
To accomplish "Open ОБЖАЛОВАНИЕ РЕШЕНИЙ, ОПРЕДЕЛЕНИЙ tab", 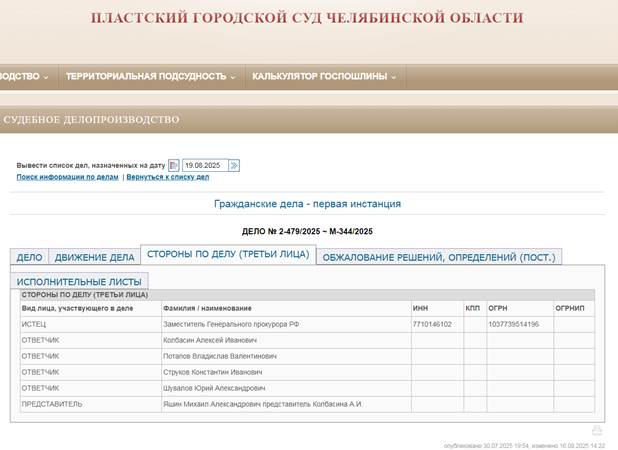I will 439,257.
